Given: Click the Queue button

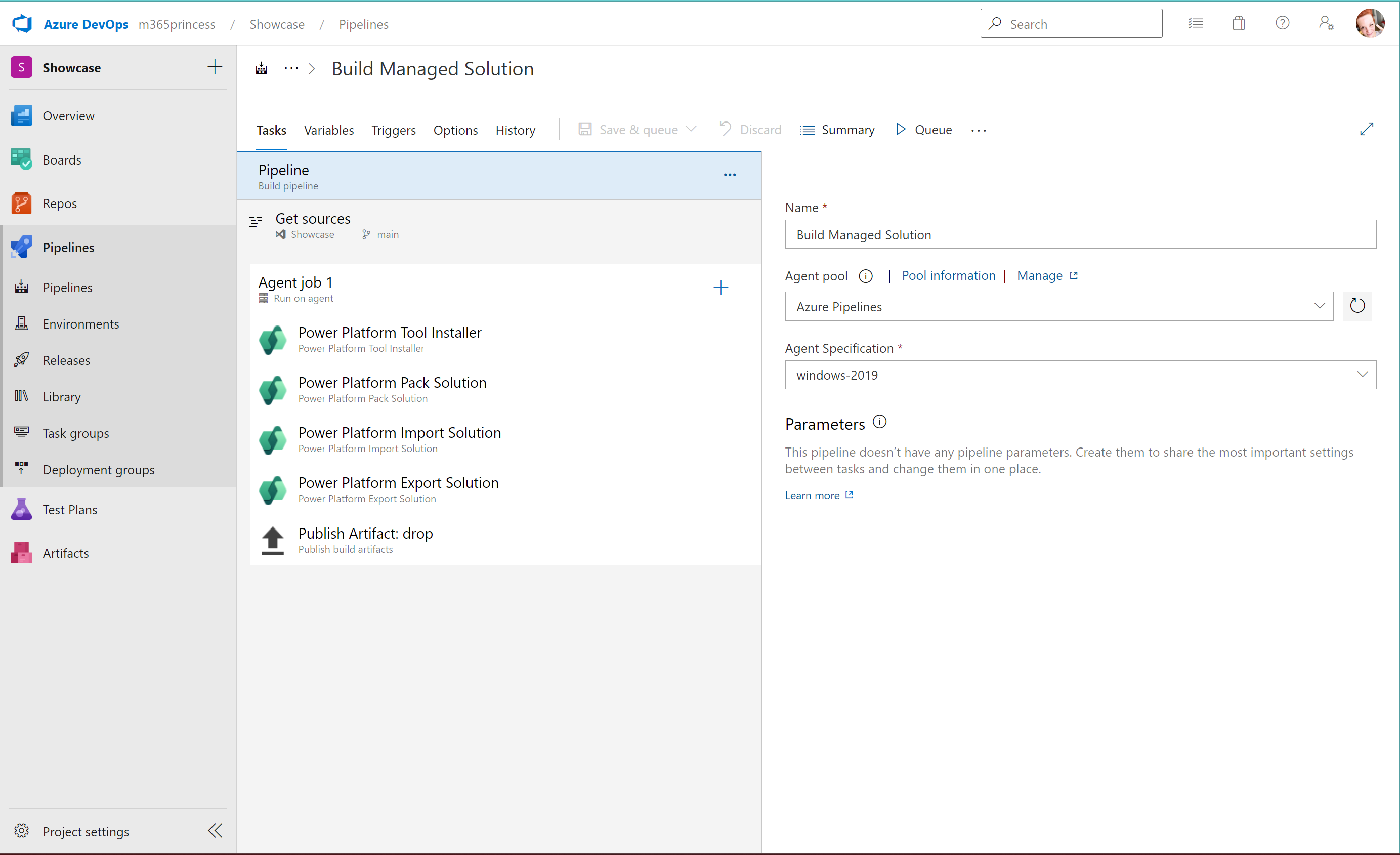Looking at the screenshot, I should point(923,130).
